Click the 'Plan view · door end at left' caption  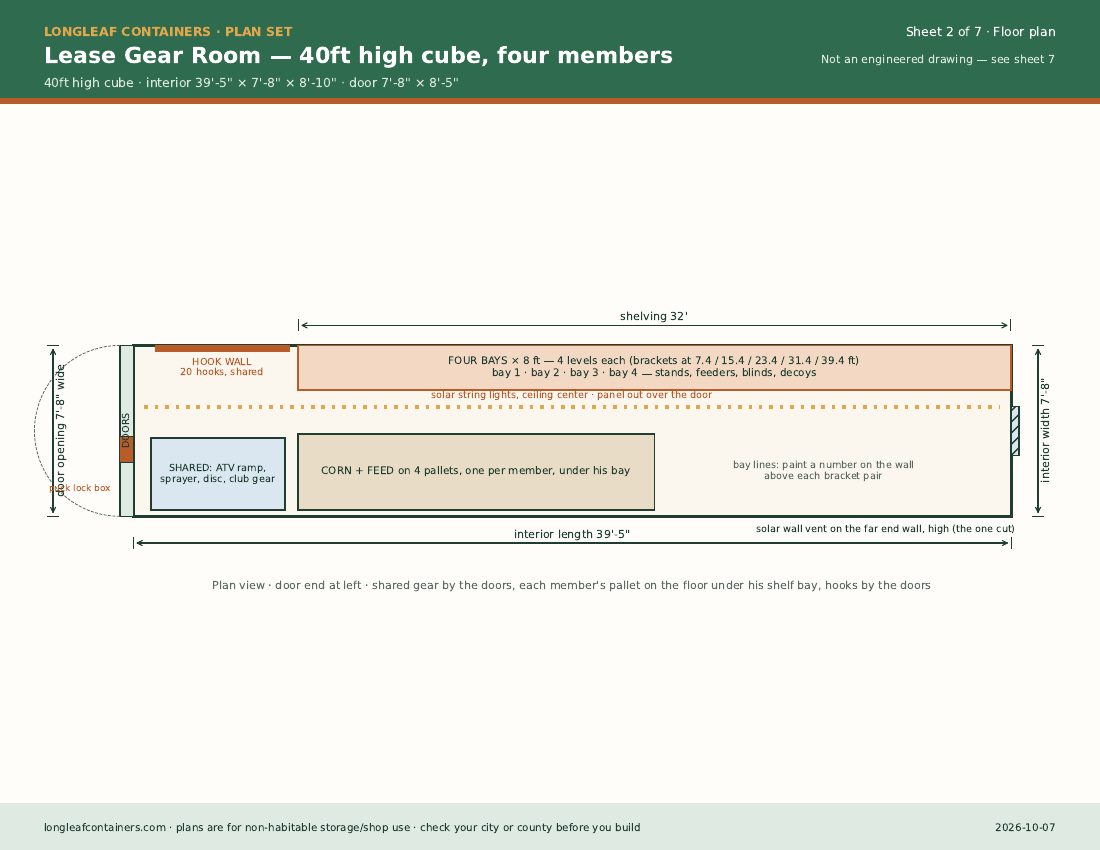[x=571, y=586]
